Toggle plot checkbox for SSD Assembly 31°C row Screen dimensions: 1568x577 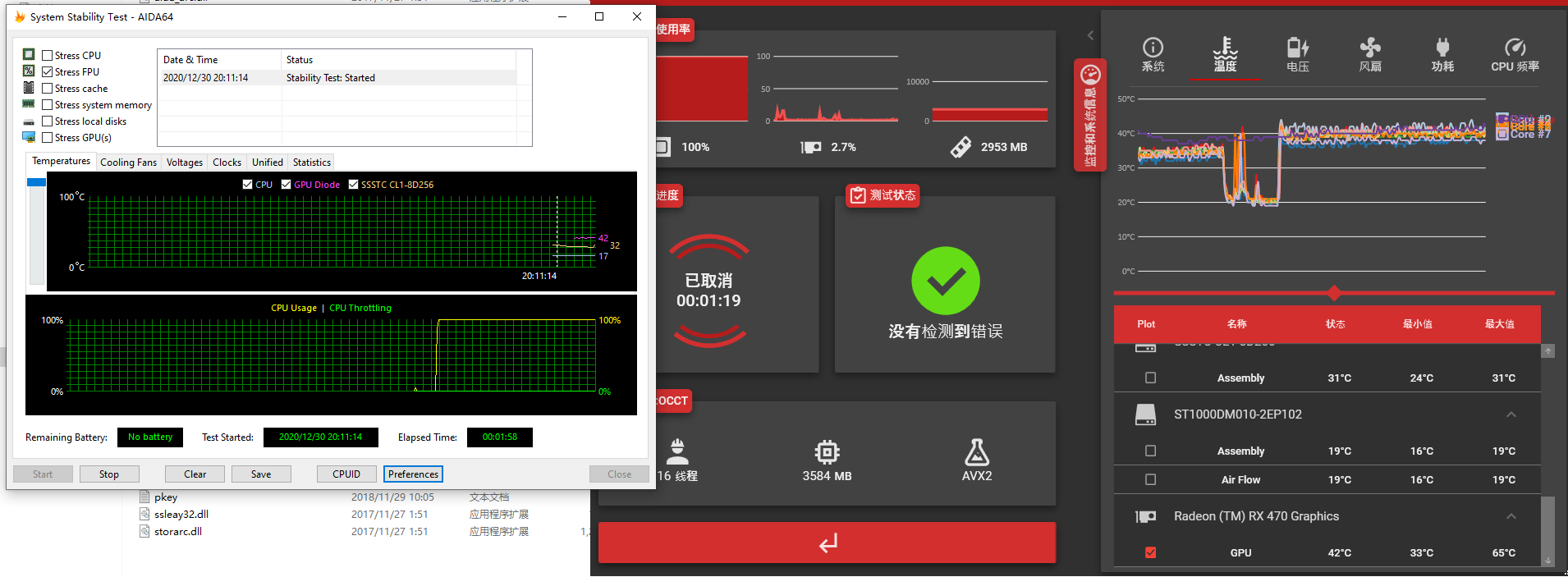(x=1150, y=378)
